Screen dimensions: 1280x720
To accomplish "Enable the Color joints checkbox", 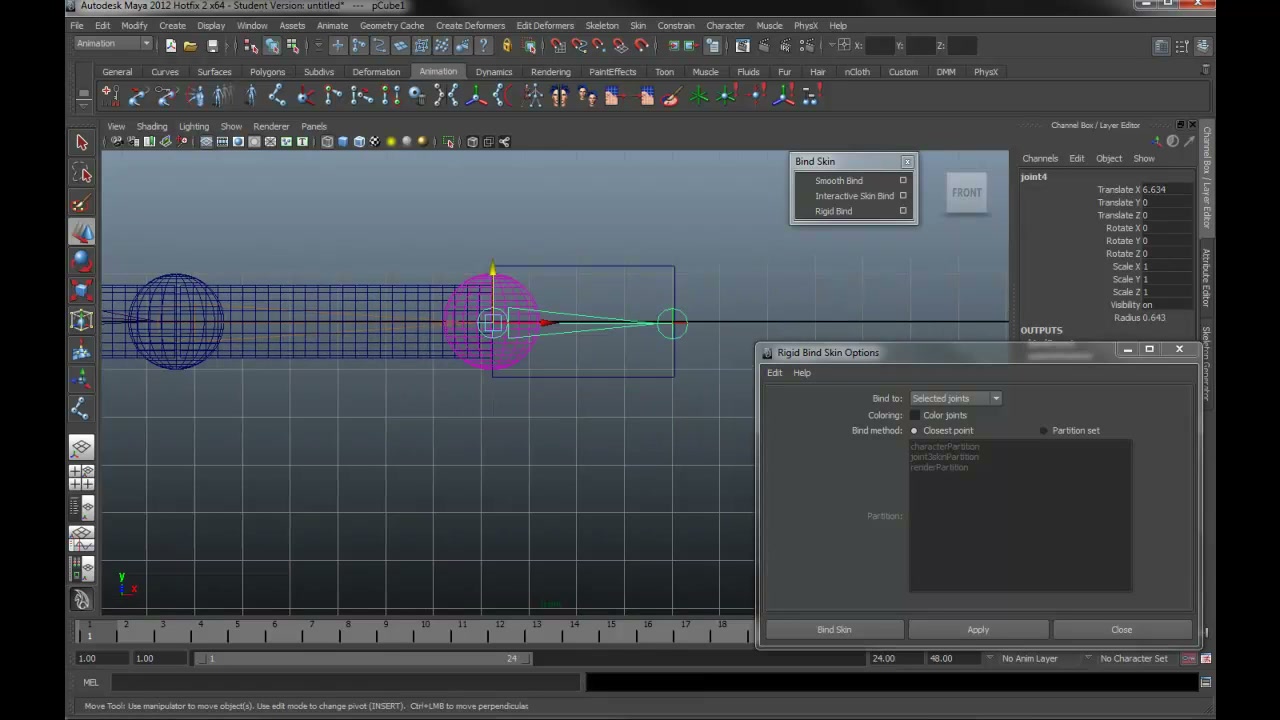I will (915, 415).
